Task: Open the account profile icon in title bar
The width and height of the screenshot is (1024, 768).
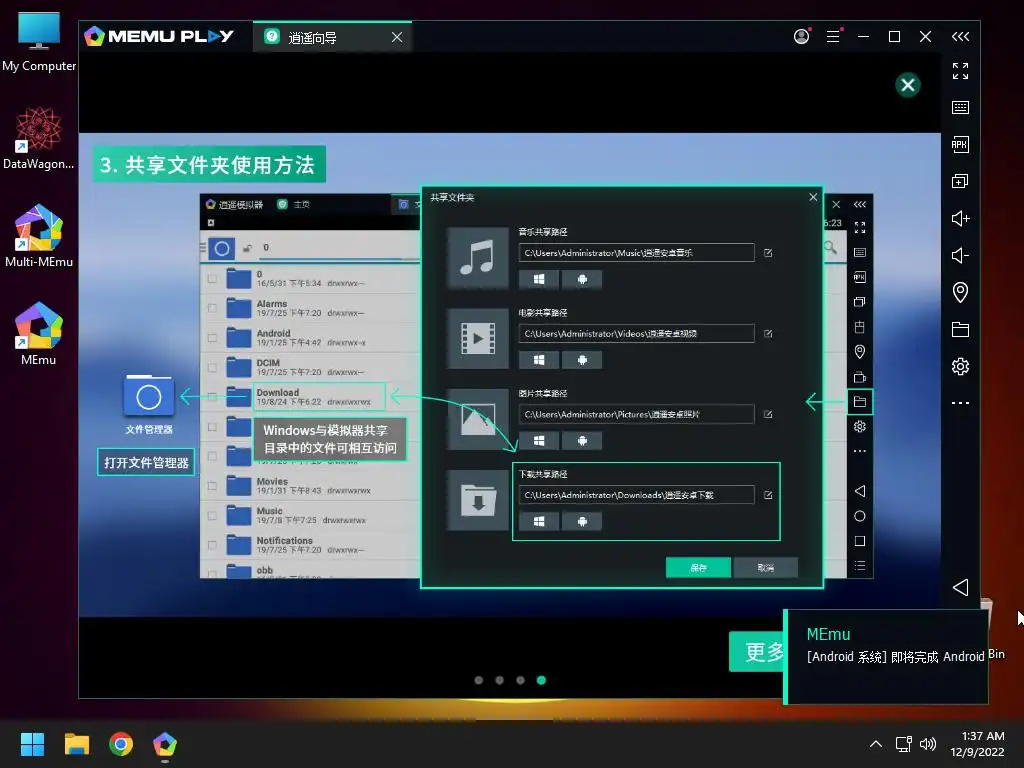Action: (x=801, y=37)
